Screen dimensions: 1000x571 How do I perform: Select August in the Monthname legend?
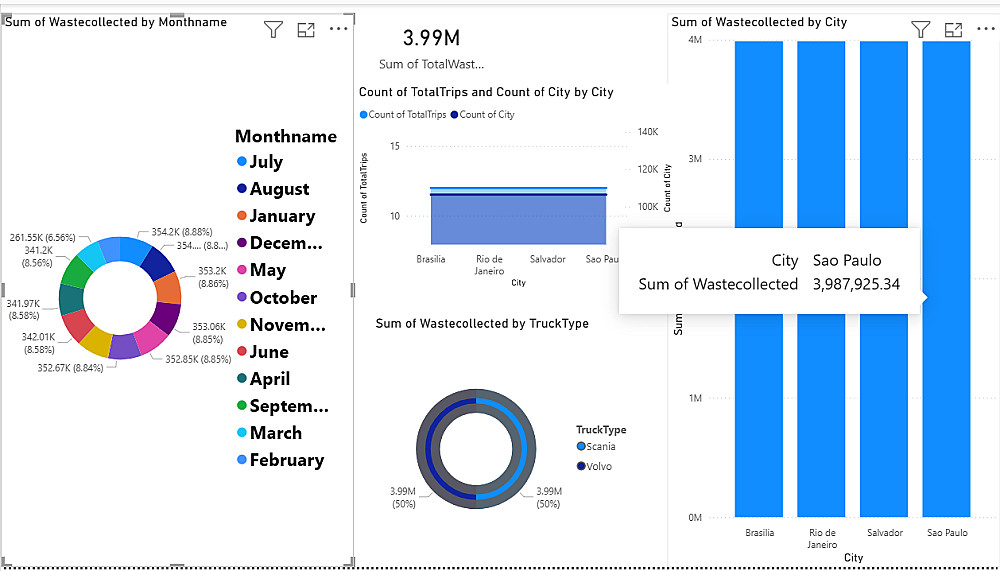pos(273,189)
